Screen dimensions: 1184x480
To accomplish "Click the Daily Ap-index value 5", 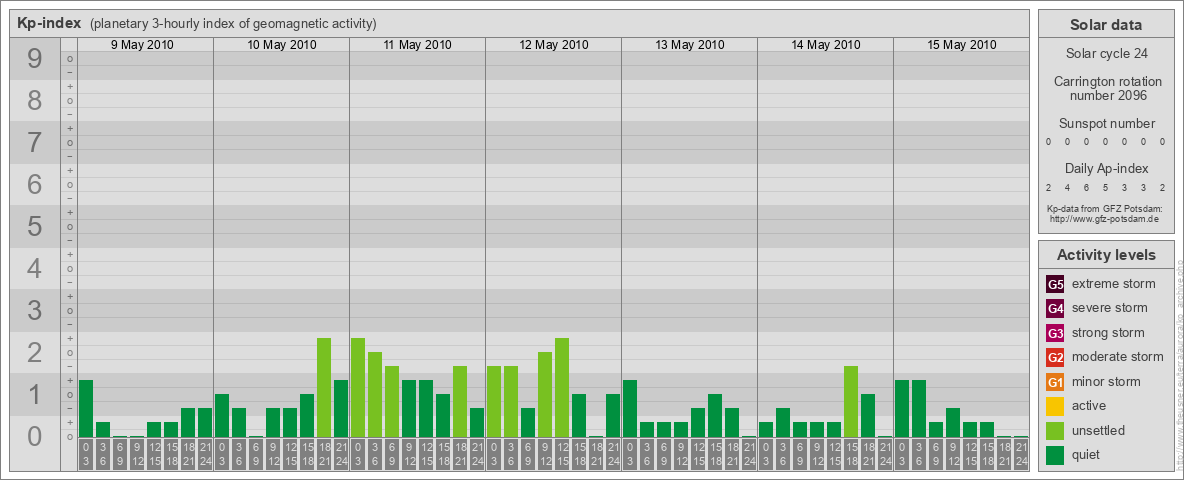I will (1105, 187).
